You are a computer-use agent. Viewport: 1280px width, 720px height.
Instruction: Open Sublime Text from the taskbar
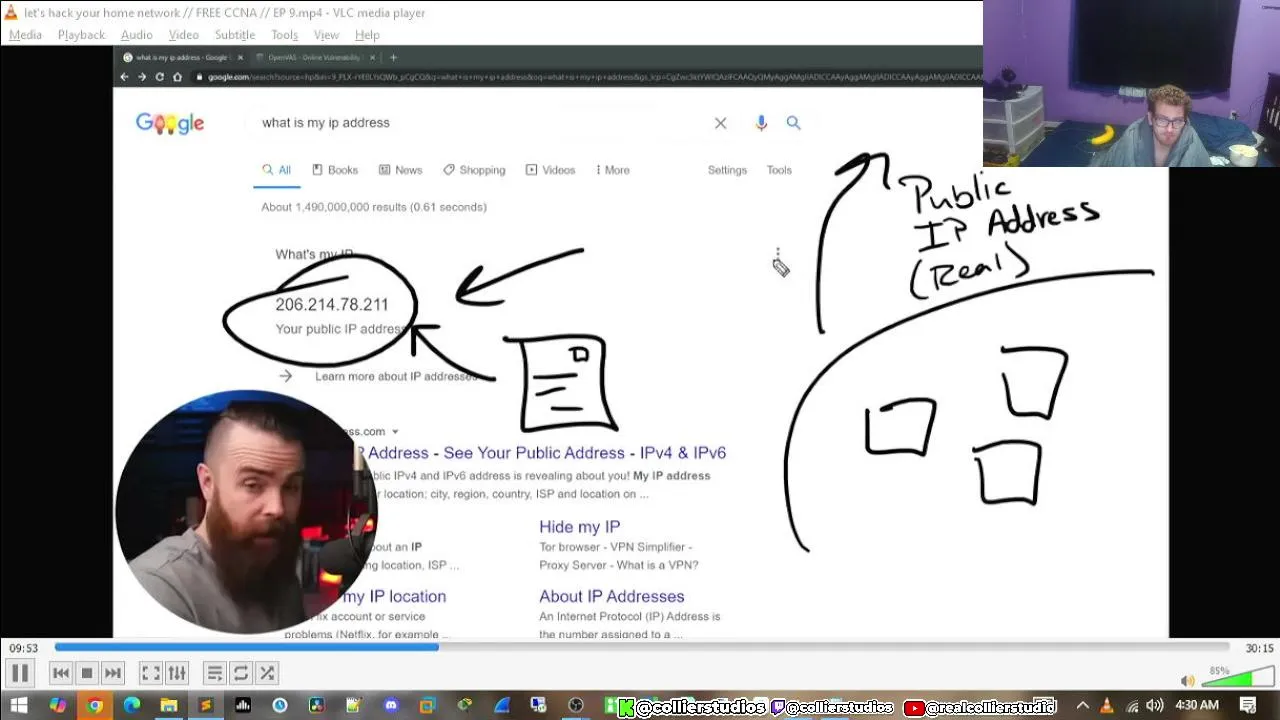206,706
